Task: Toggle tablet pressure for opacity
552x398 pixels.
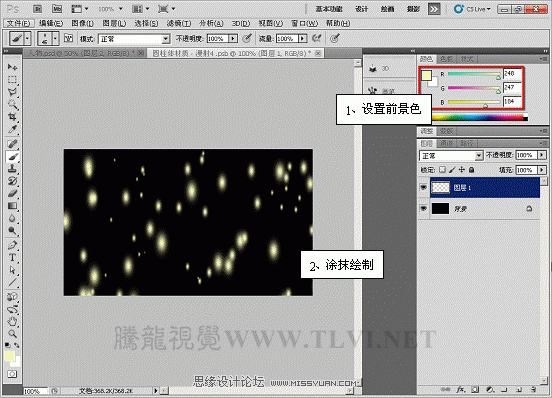Action: [x=247, y=38]
